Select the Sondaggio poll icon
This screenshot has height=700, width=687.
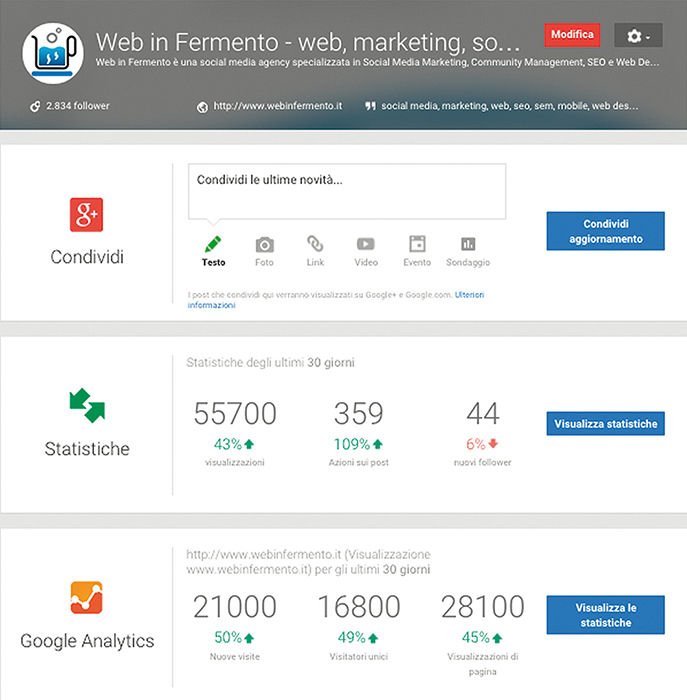[468, 244]
